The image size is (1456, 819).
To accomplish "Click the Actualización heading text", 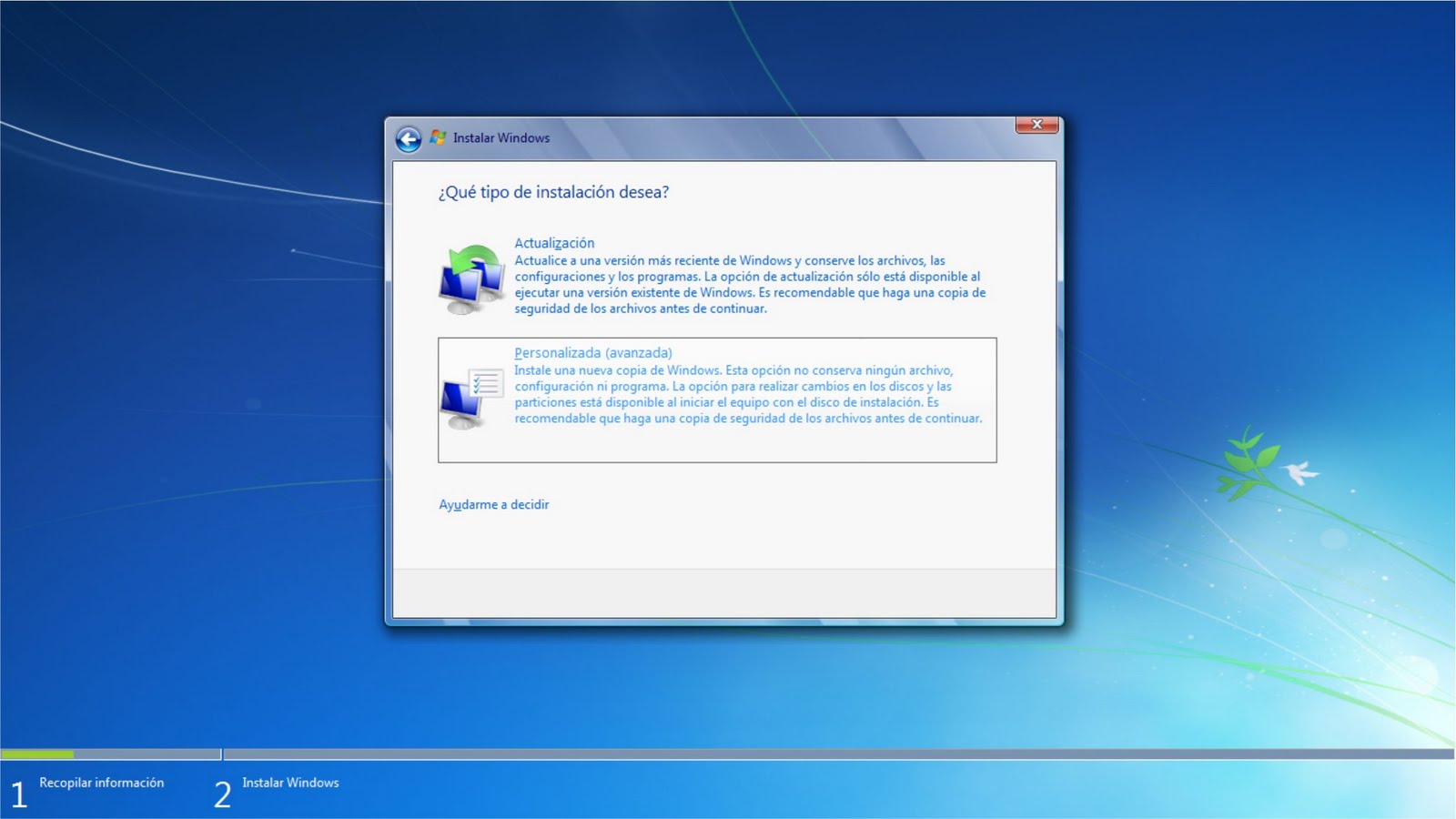I will point(555,243).
